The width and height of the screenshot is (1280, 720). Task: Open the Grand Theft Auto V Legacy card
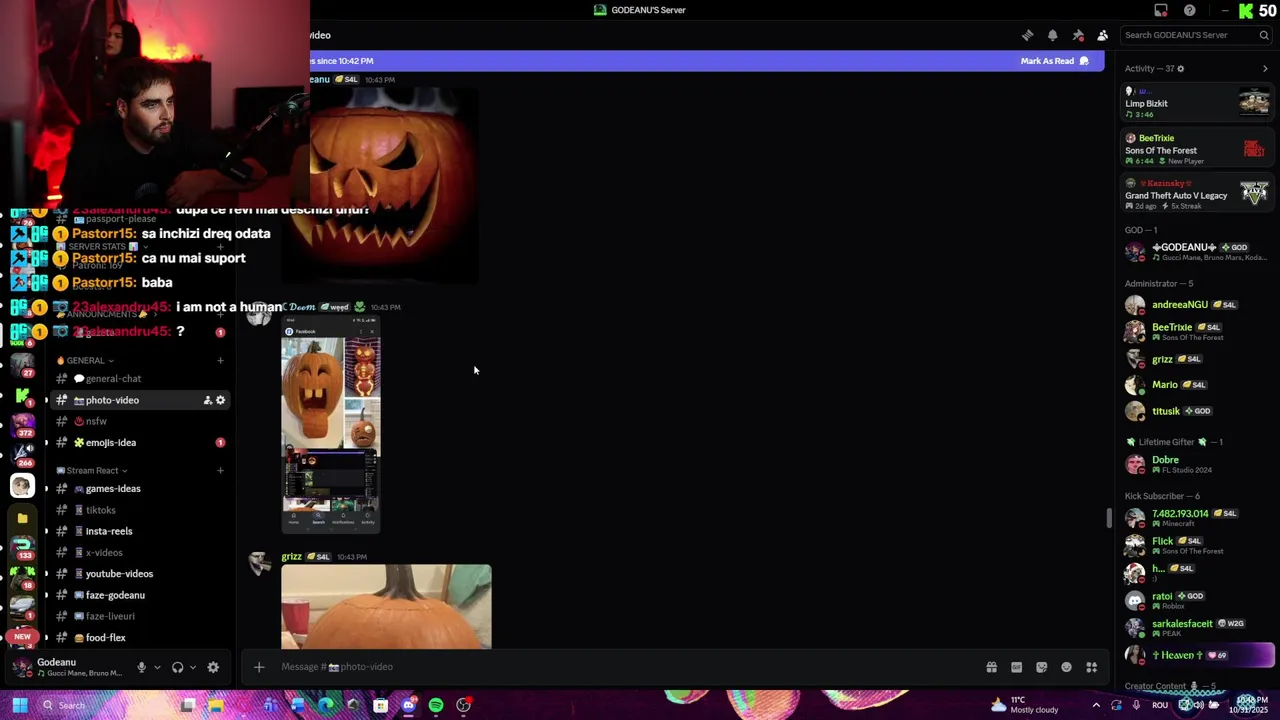pos(1197,193)
